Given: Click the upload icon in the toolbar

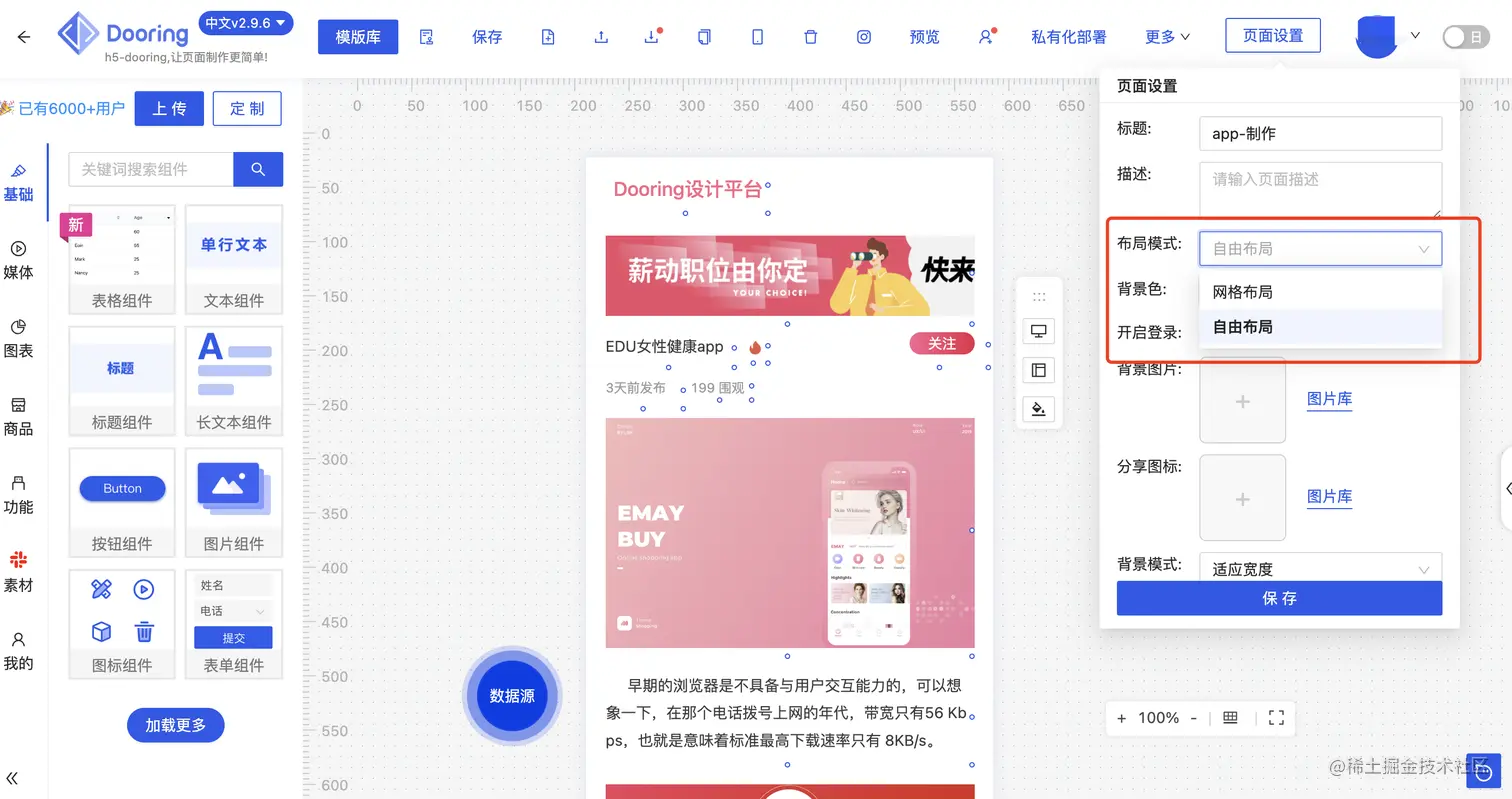Looking at the screenshot, I should (601, 37).
